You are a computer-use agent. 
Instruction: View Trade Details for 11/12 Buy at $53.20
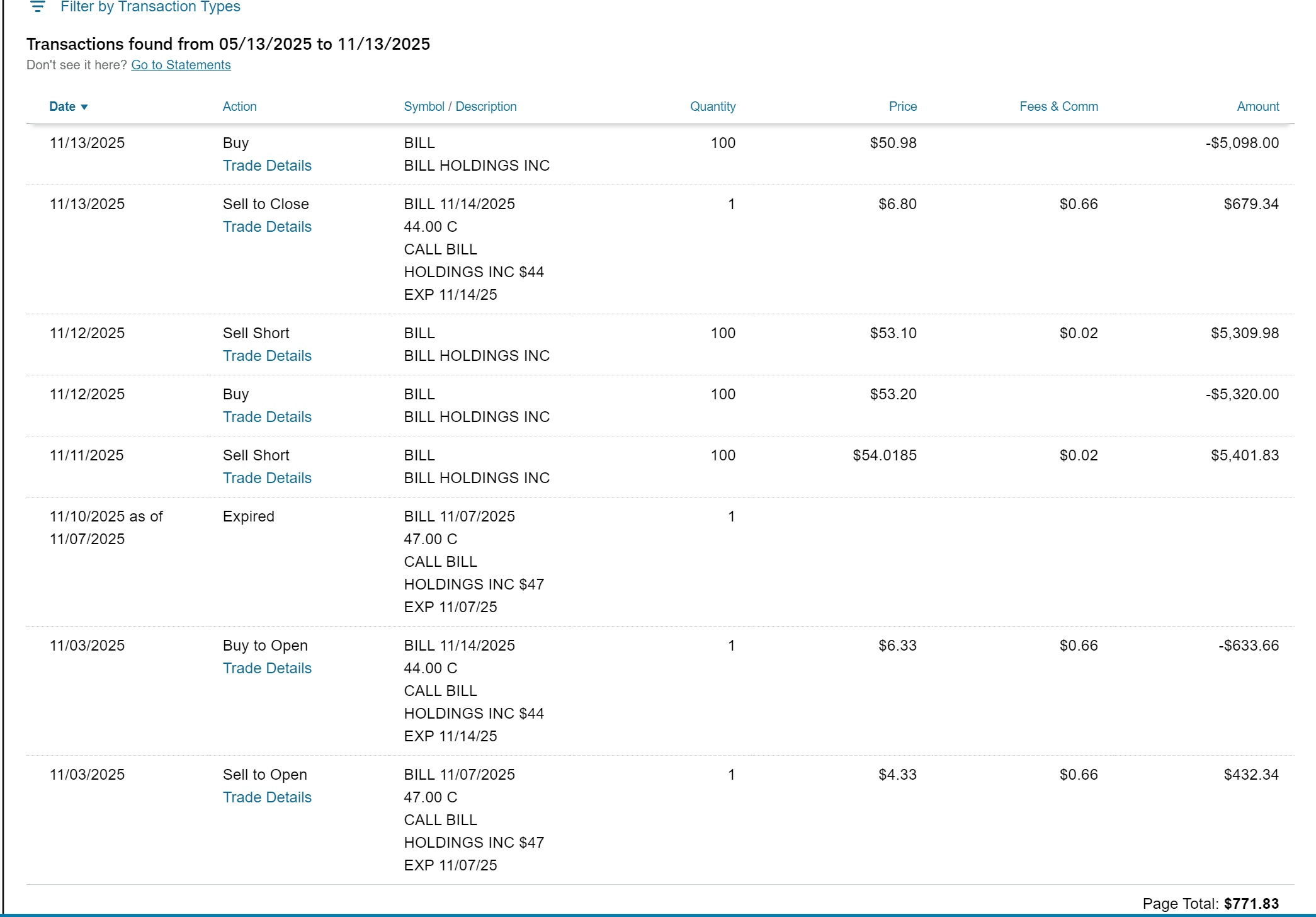click(267, 417)
